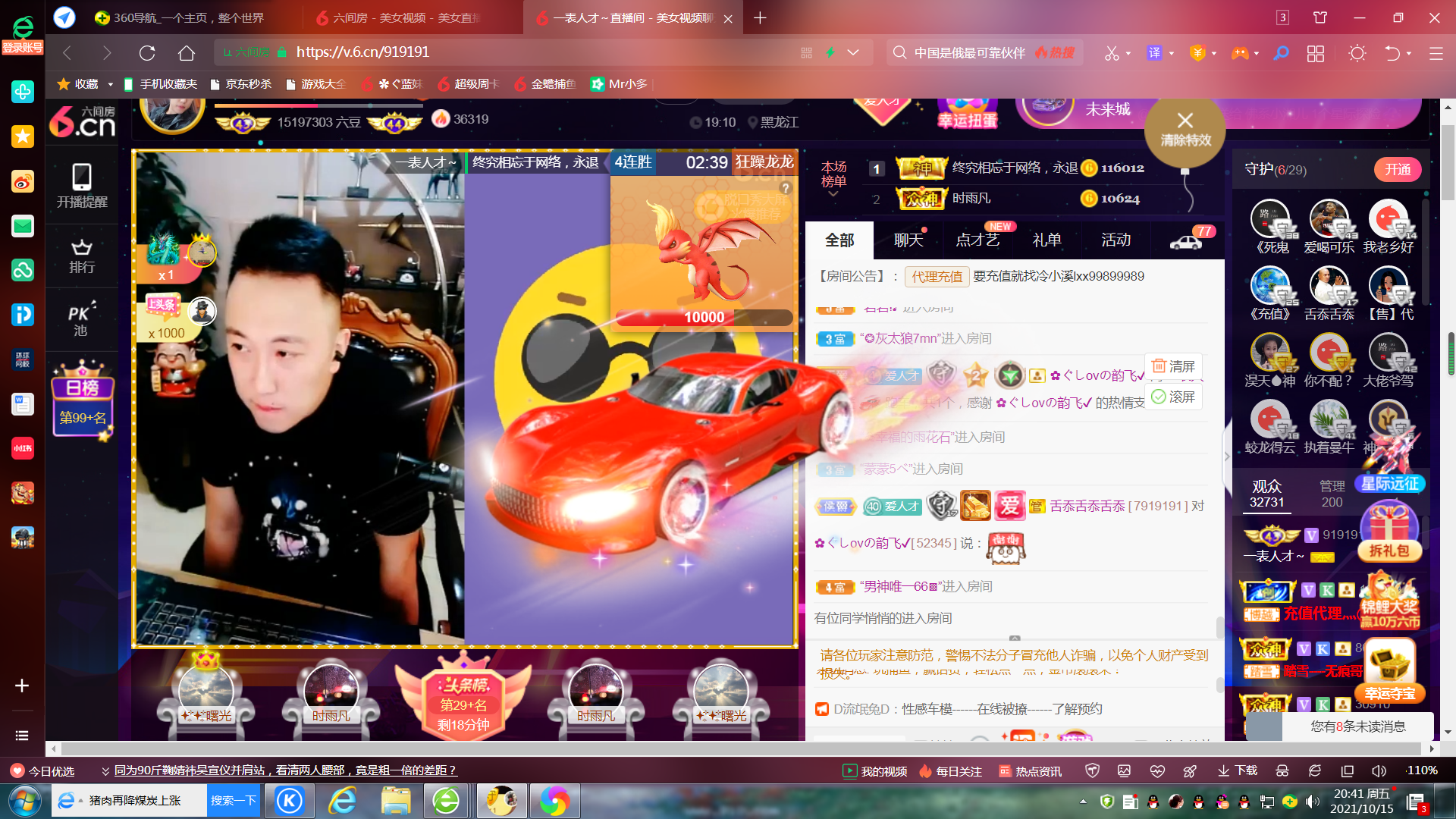Add a sidebar app with plus icon
This screenshot has height=819, width=1456.
tap(22, 686)
